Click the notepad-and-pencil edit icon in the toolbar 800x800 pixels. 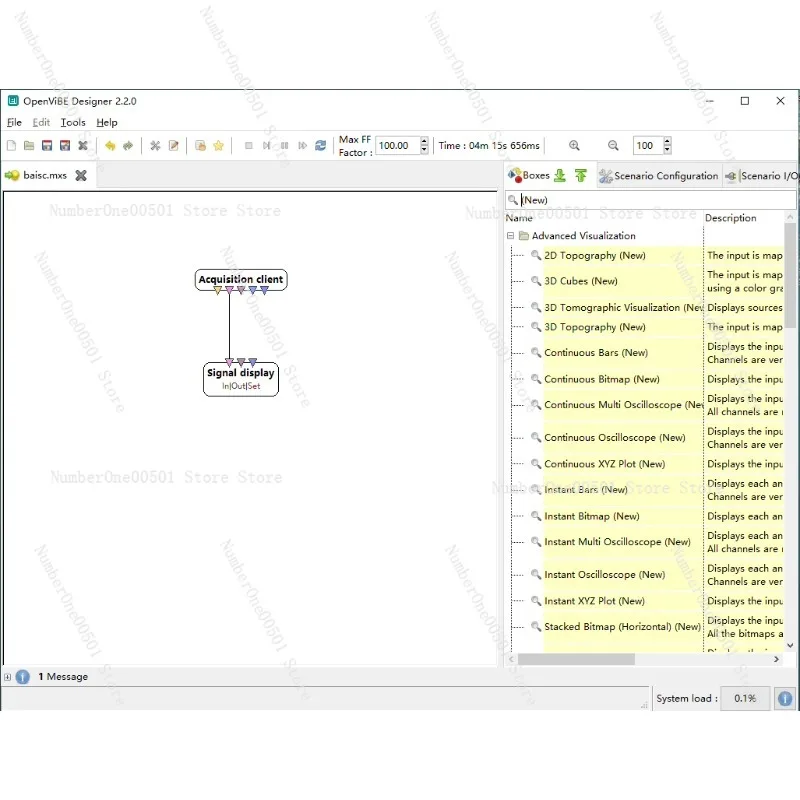click(173, 145)
